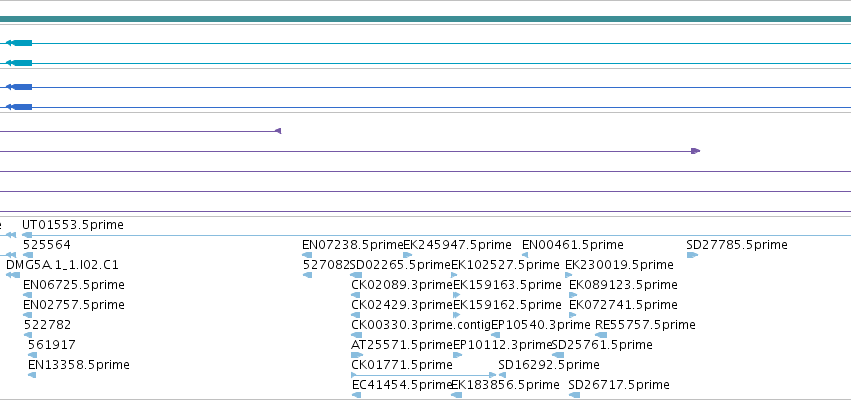The image size is (851, 400).
Task: Select the EK230019.5prime label
Action: [x=619, y=265]
